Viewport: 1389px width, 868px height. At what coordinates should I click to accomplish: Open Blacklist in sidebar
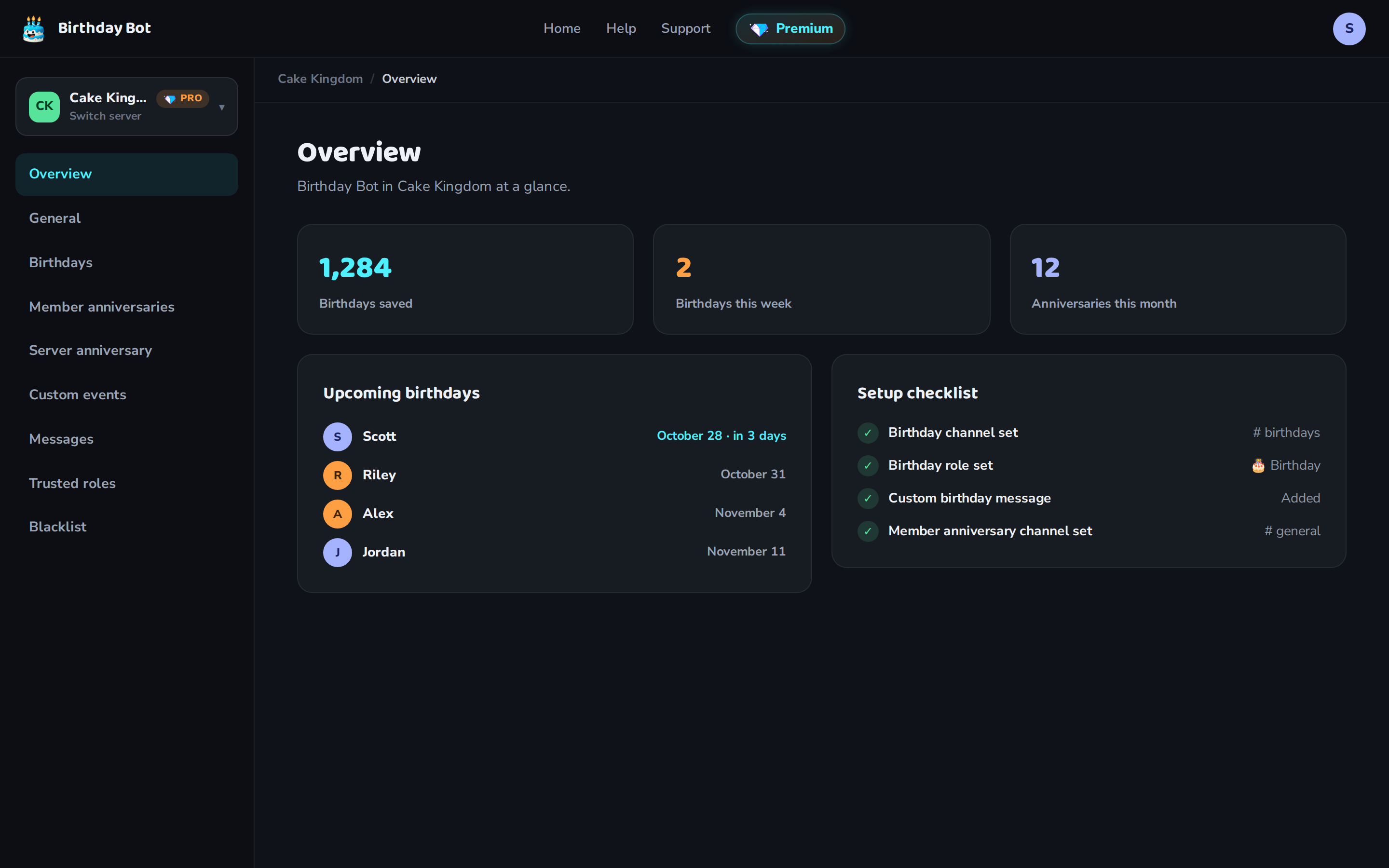(x=127, y=527)
